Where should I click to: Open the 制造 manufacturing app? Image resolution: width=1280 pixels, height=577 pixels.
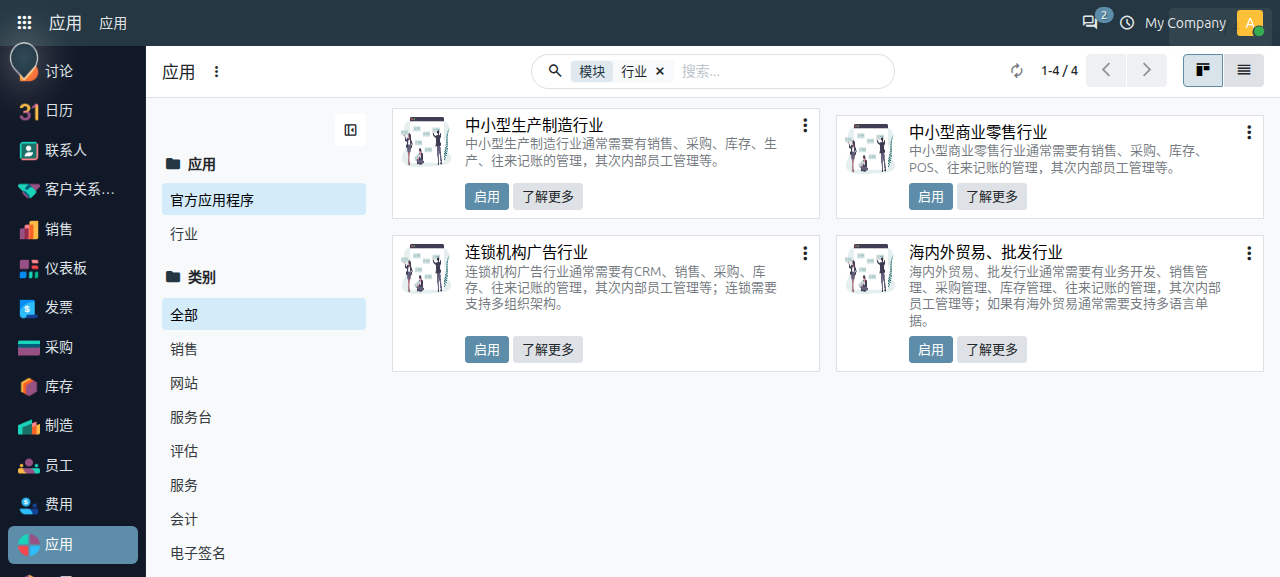73,426
